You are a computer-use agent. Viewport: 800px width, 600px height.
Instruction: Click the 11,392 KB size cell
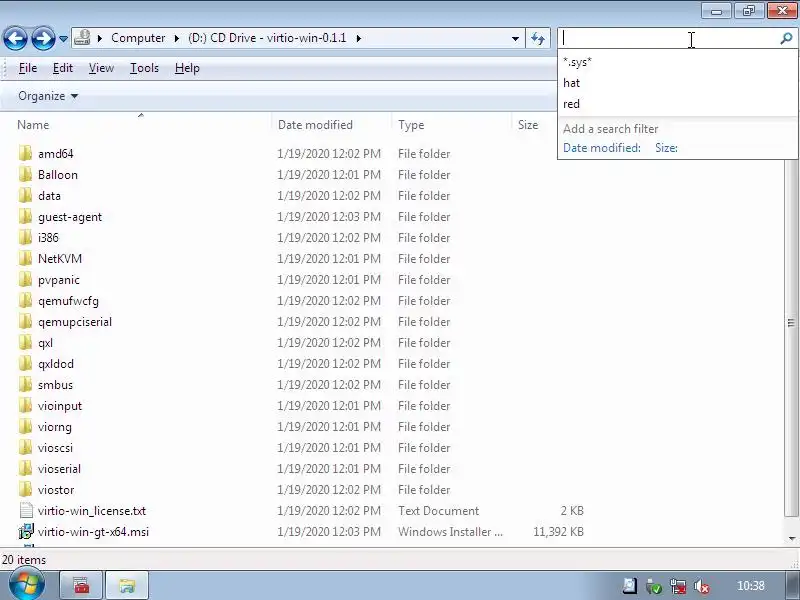558,532
